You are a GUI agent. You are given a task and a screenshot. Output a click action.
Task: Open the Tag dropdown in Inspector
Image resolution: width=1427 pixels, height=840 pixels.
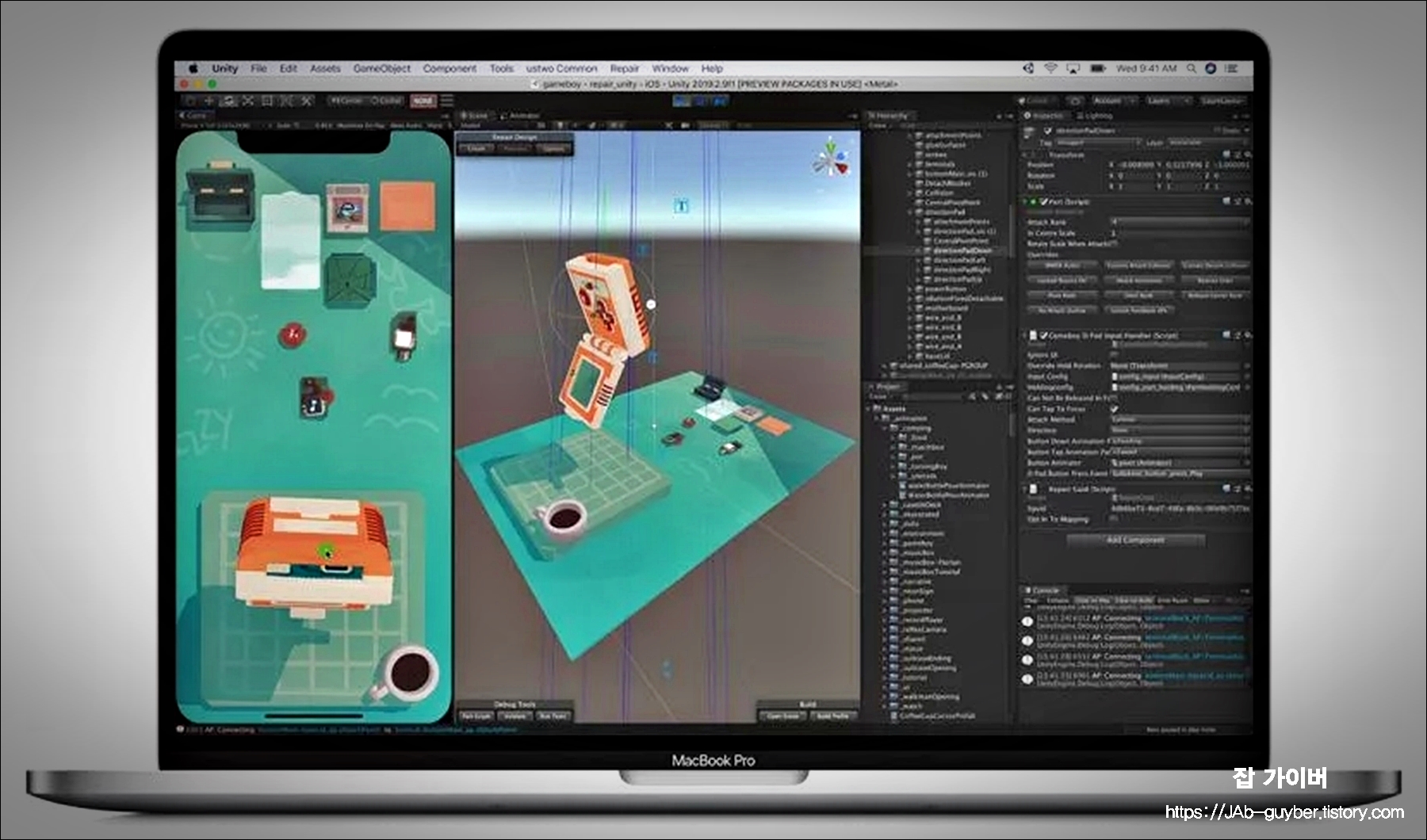point(1098,143)
